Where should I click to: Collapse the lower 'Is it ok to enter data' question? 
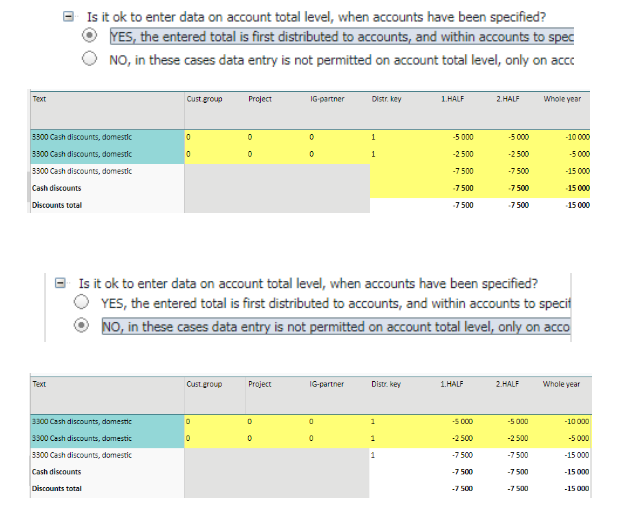click(60, 283)
